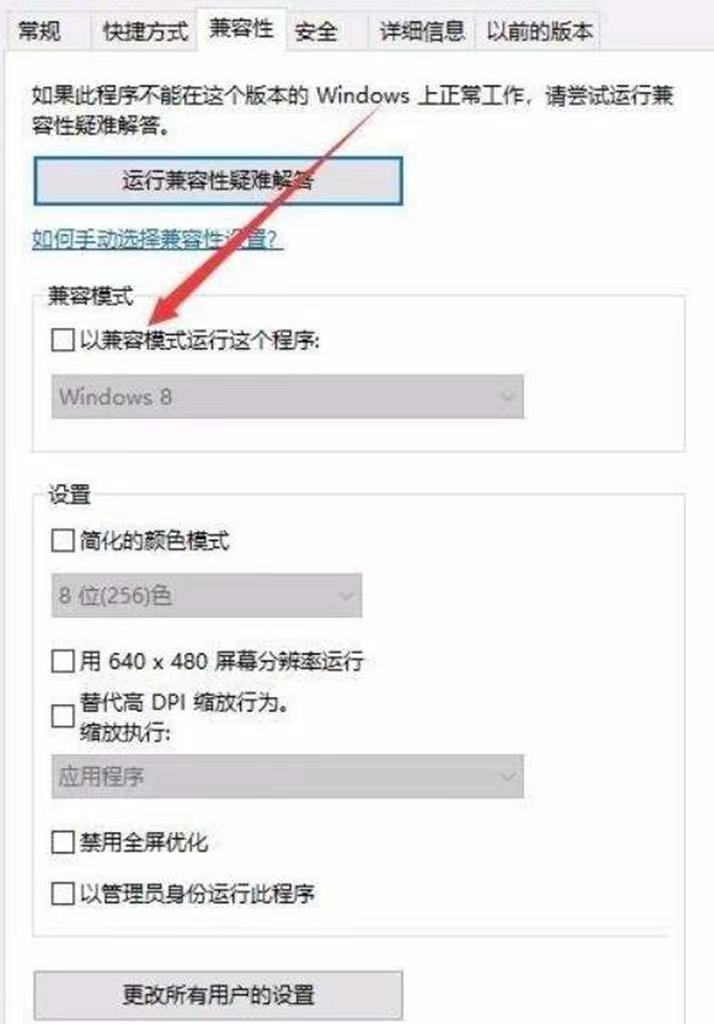This screenshot has height=1024, width=714.
Task: Select the 兼容性 tab
Action: pos(242,29)
